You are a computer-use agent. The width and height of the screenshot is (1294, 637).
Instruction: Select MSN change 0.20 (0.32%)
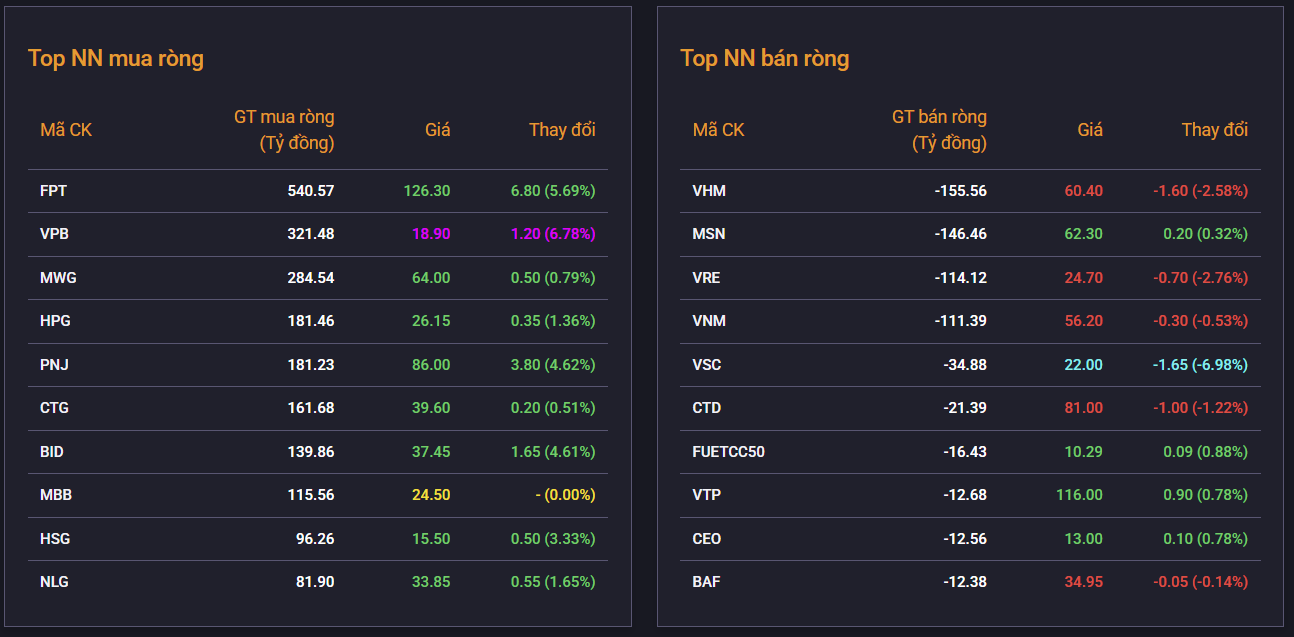[x=1205, y=234]
